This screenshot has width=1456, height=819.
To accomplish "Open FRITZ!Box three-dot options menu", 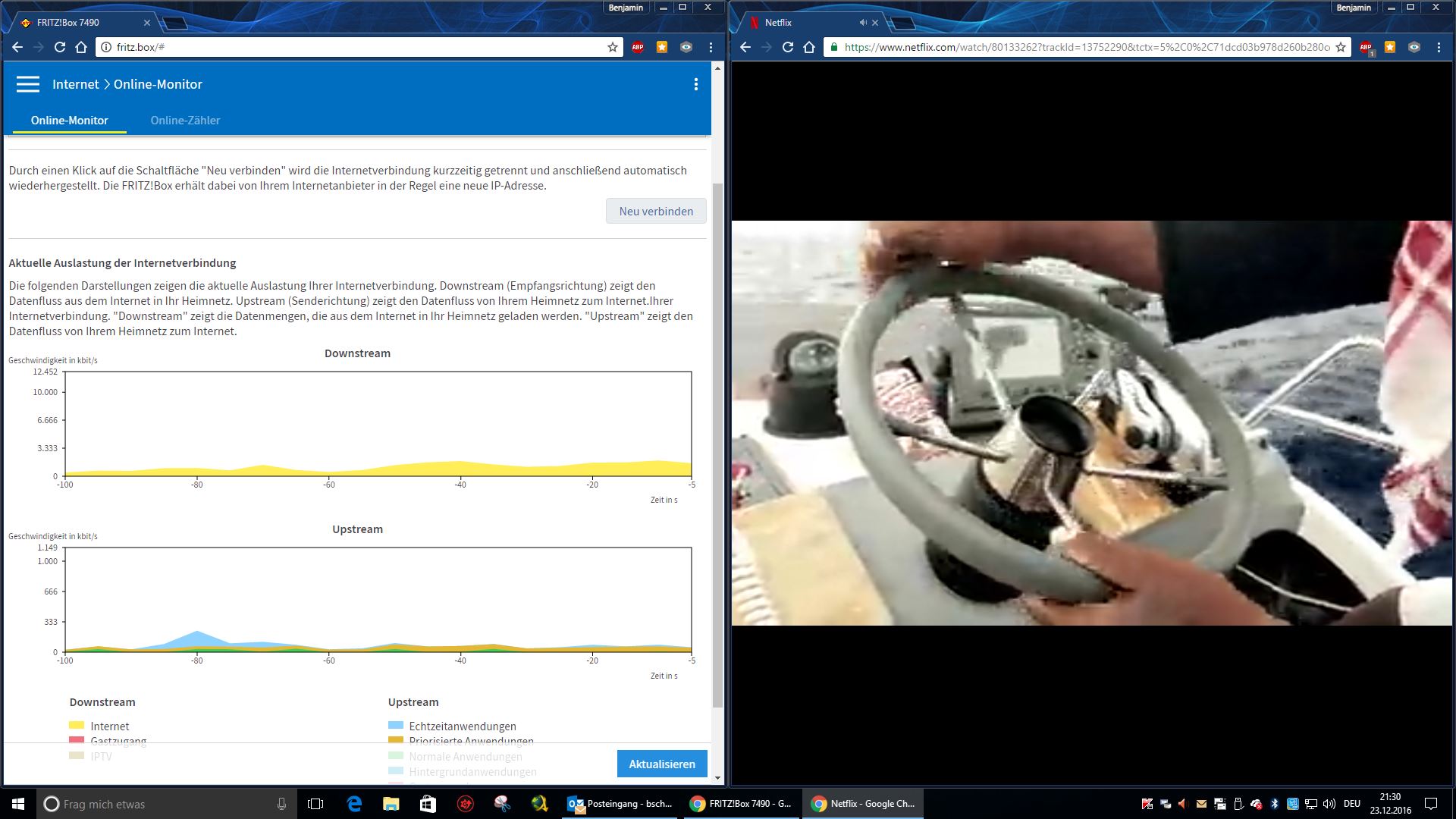I will pos(695,84).
